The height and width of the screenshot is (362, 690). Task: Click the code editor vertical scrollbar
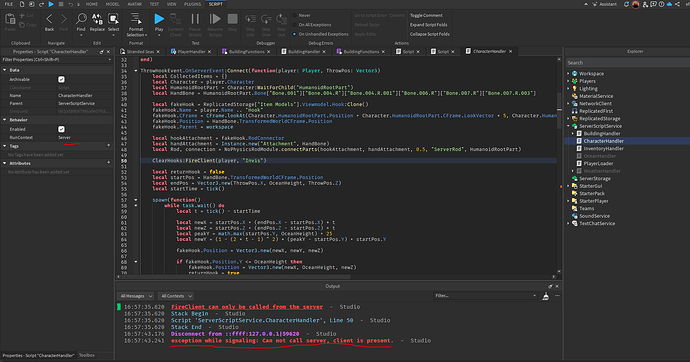pos(559,165)
